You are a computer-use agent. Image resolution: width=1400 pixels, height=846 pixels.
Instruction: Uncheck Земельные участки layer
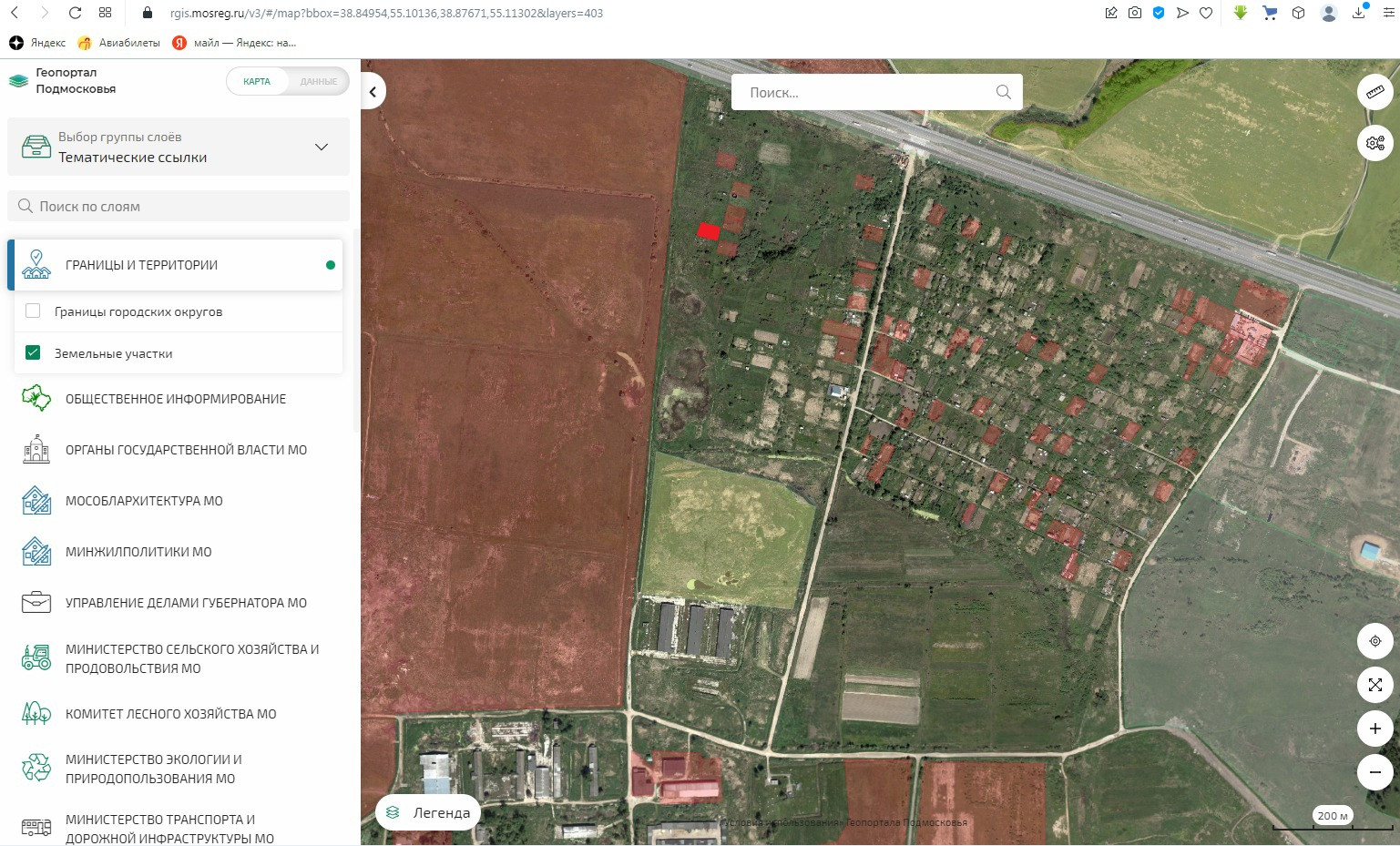(x=33, y=353)
